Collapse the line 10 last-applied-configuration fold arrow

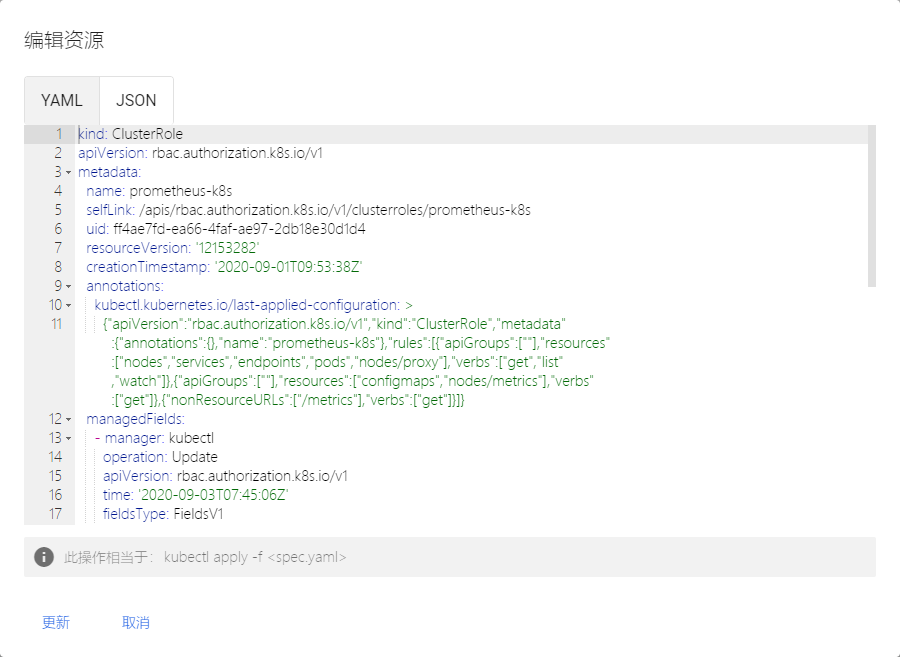68,305
